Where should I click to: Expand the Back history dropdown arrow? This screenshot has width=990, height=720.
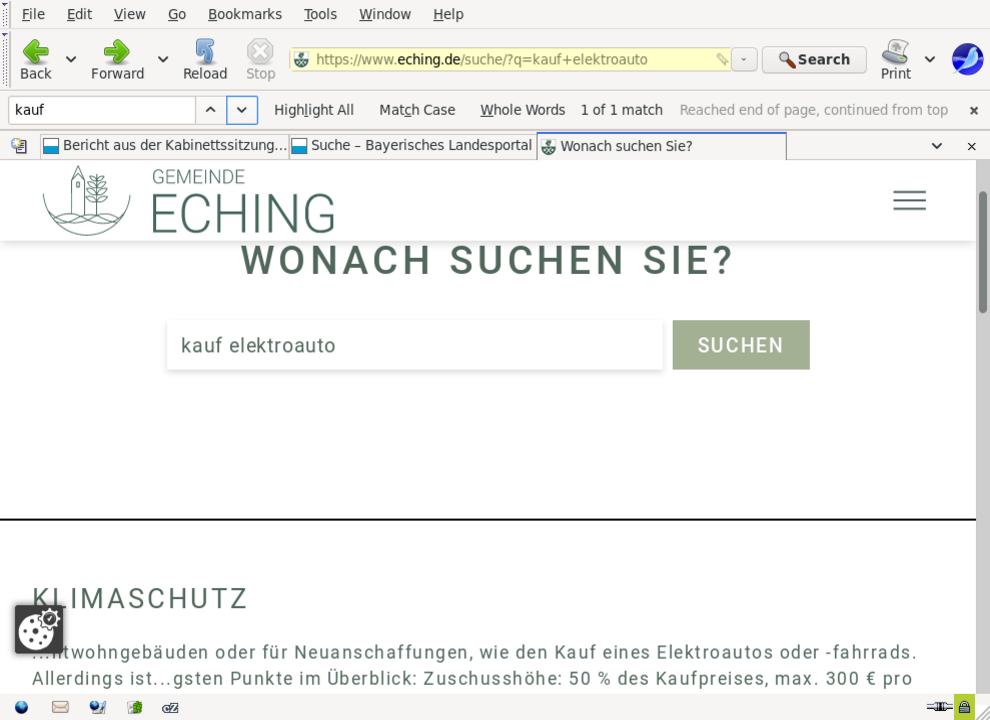(x=71, y=60)
